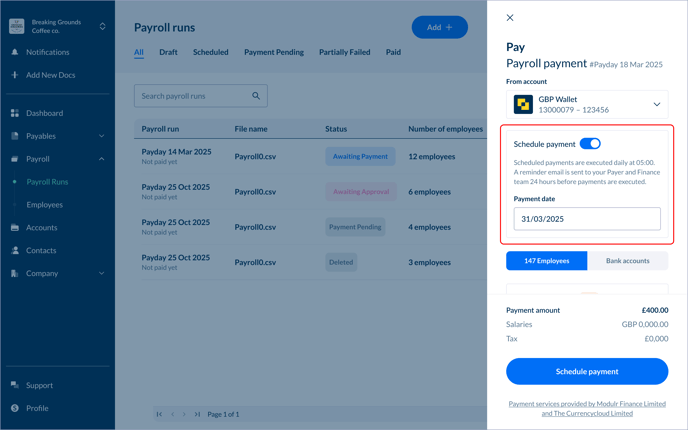The width and height of the screenshot is (688, 430).
Task: Click the Payment date field
Action: tap(587, 219)
